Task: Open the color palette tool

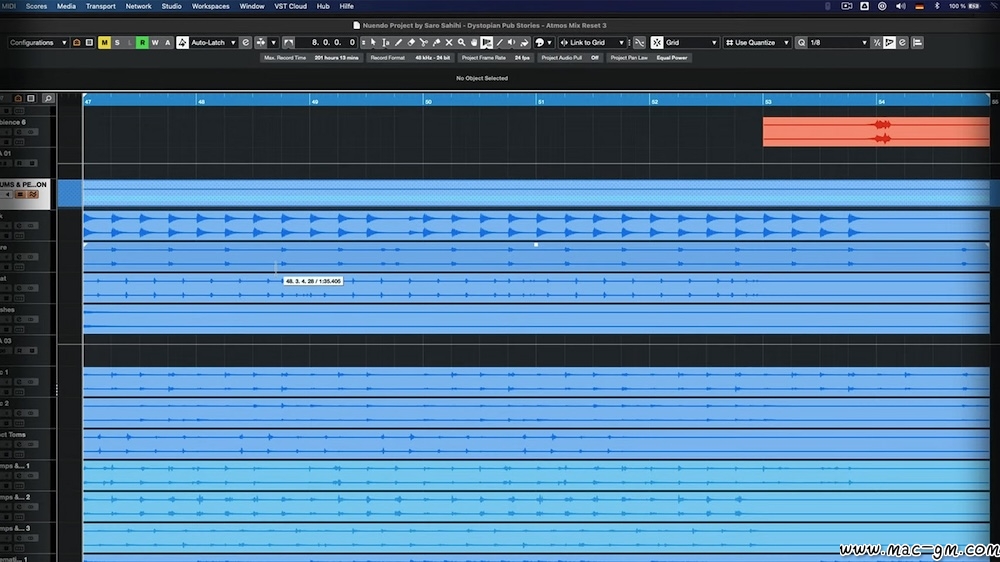Action: (540, 43)
